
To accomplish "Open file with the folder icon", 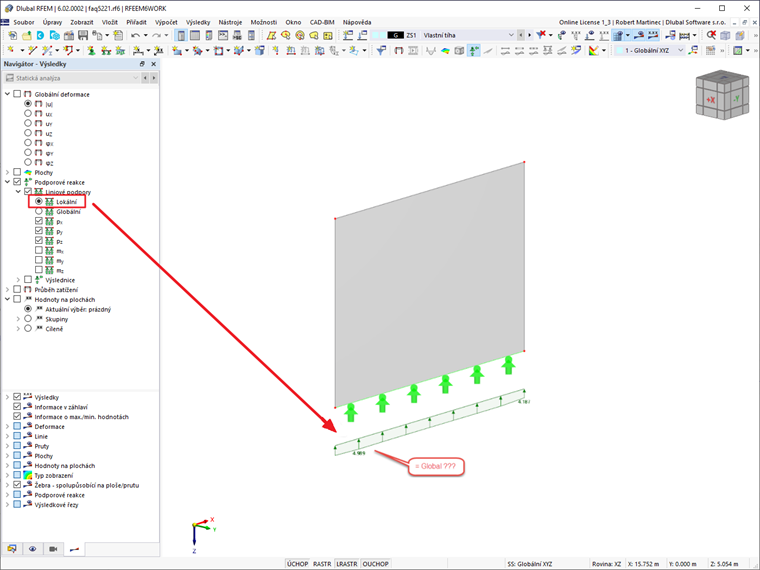I will (x=26, y=35).
